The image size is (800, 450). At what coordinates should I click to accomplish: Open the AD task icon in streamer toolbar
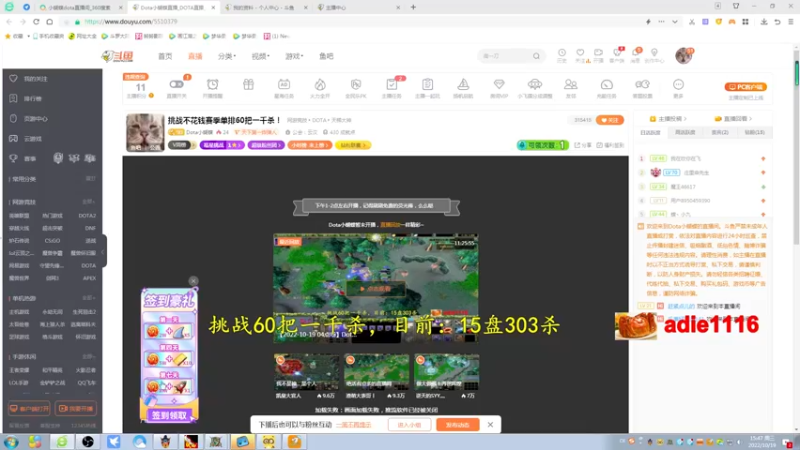tap(284, 87)
